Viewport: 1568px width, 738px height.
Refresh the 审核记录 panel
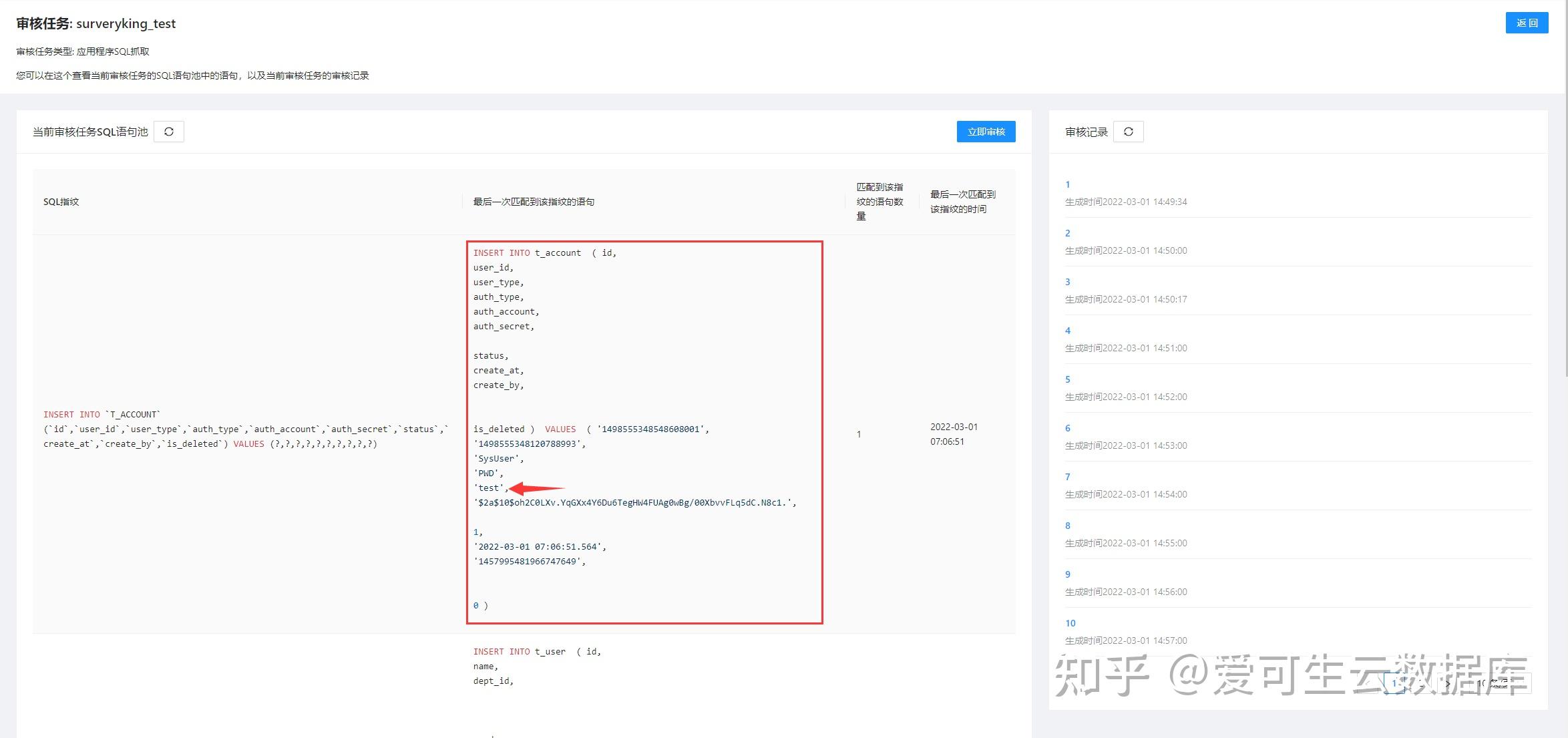point(1129,132)
